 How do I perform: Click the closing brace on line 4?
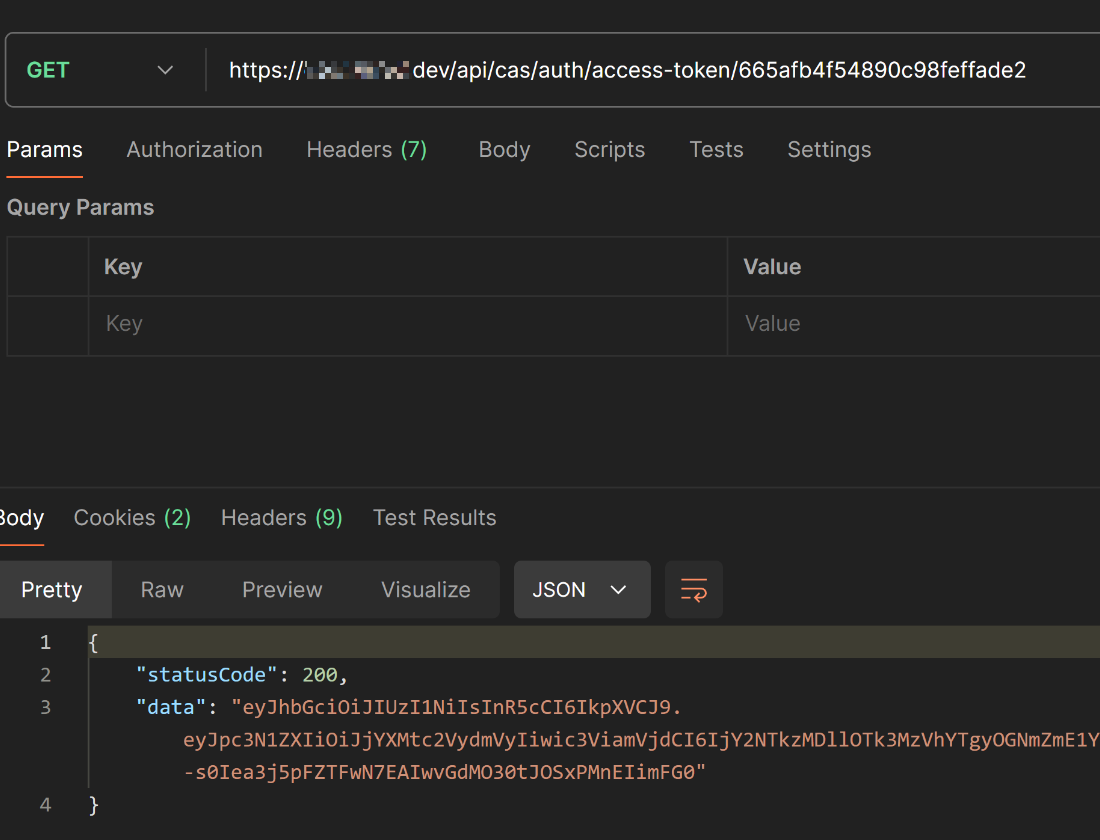pos(93,805)
